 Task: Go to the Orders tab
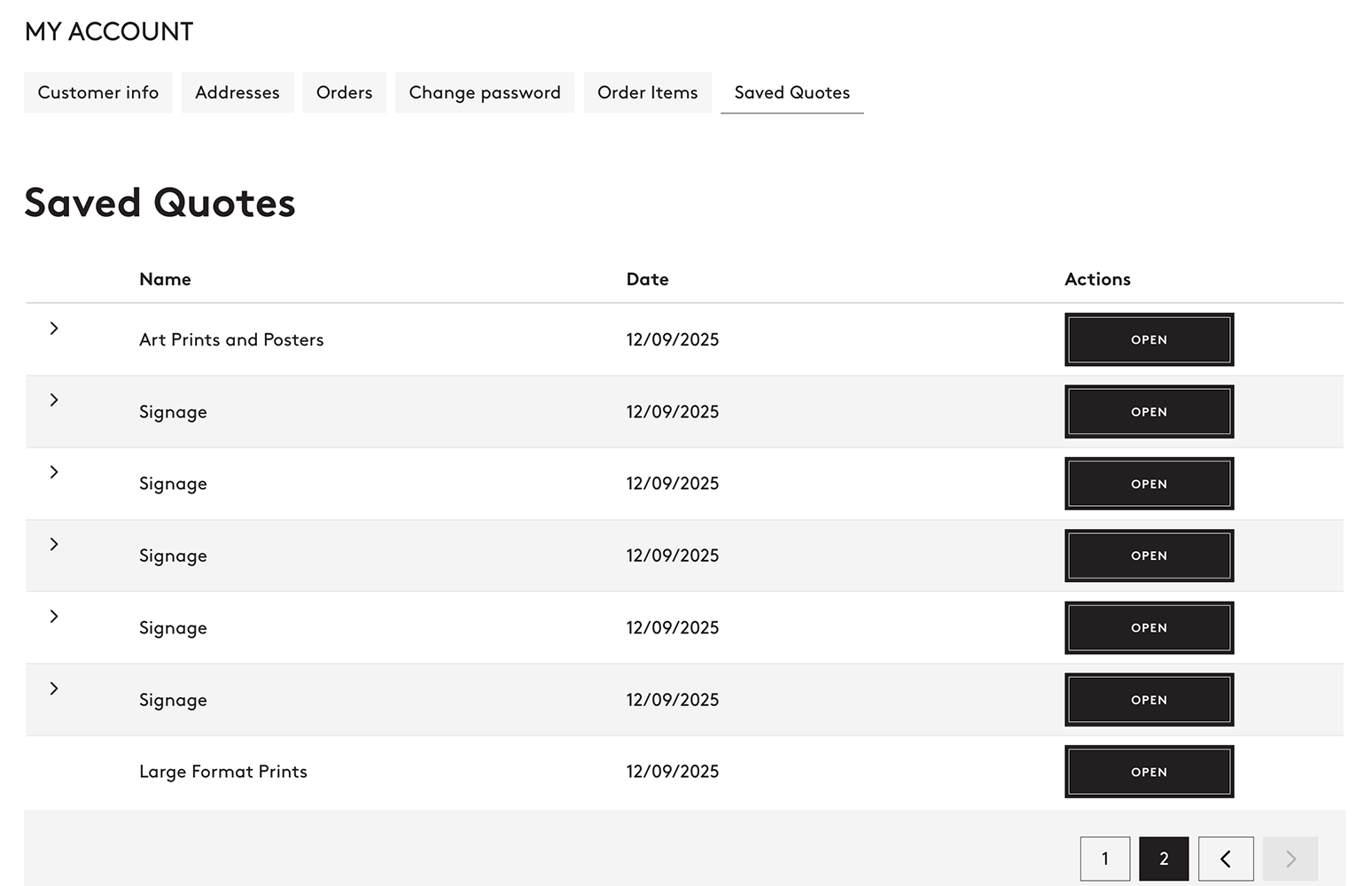[344, 93]
